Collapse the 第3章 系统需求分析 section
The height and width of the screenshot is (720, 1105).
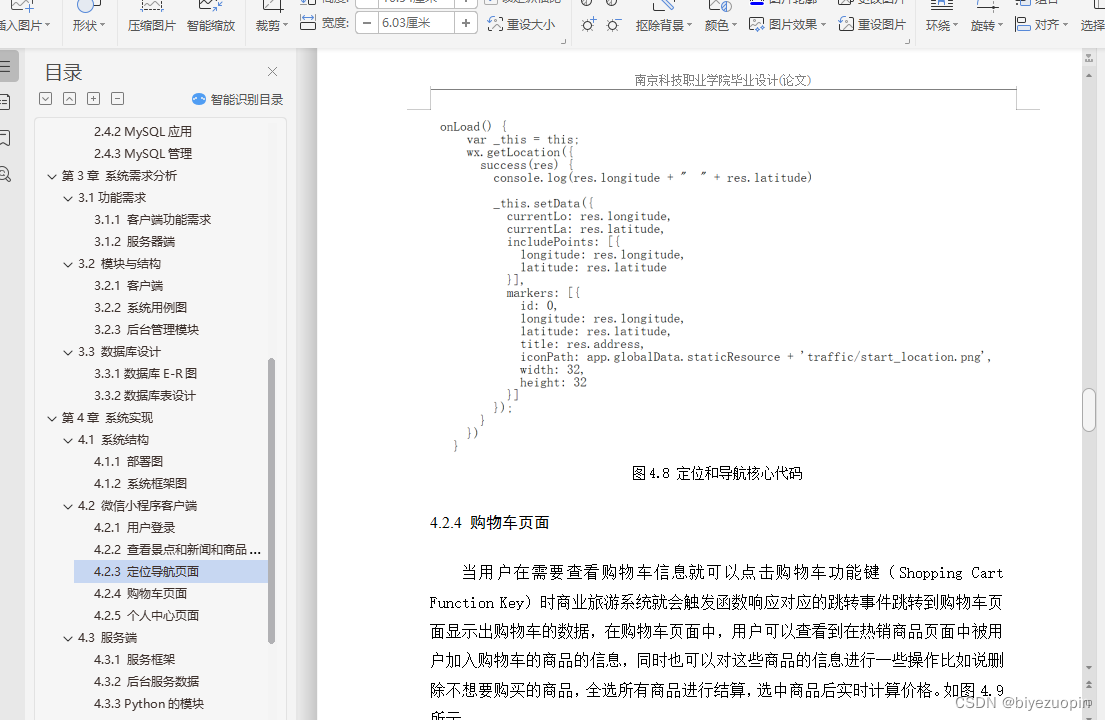click(52, 174)
